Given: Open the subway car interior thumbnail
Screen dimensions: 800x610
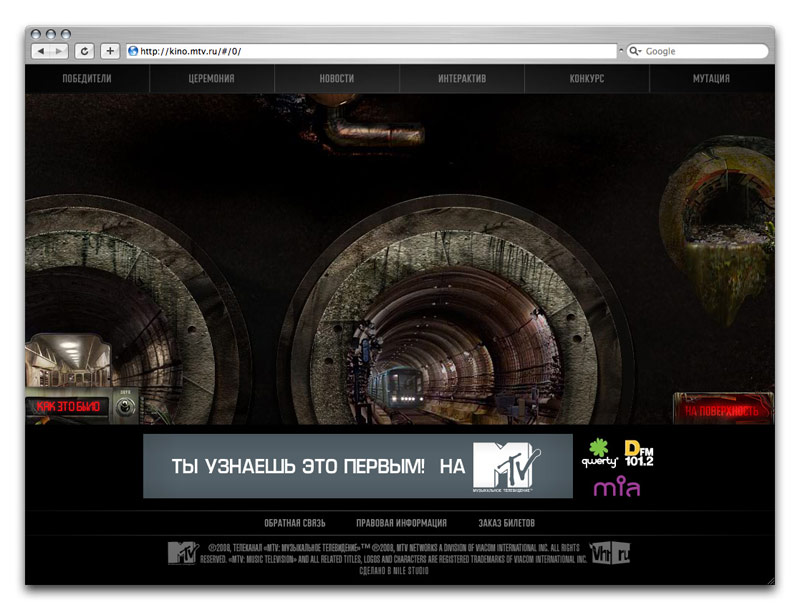Looking at the screenshot, I should tap(68, 360).
